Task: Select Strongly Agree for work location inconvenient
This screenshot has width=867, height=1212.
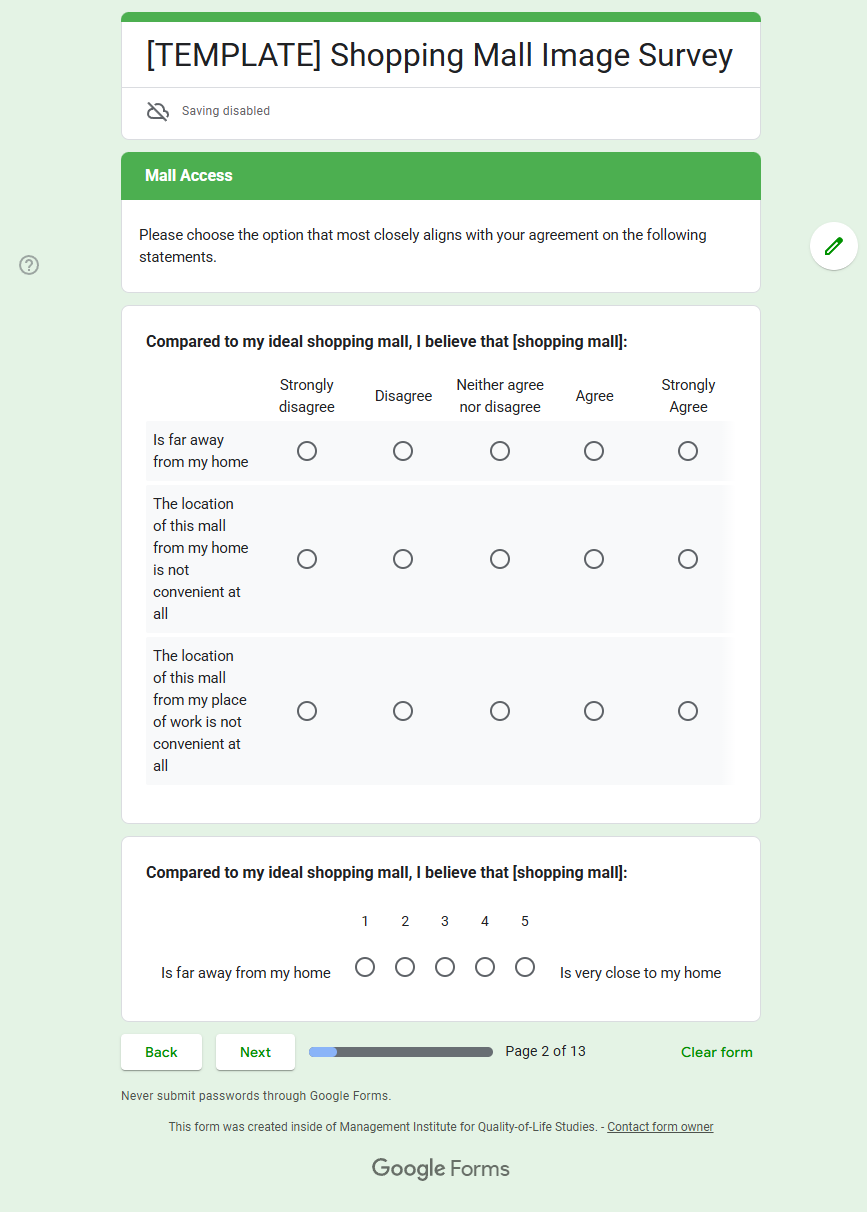Action: 688,711
